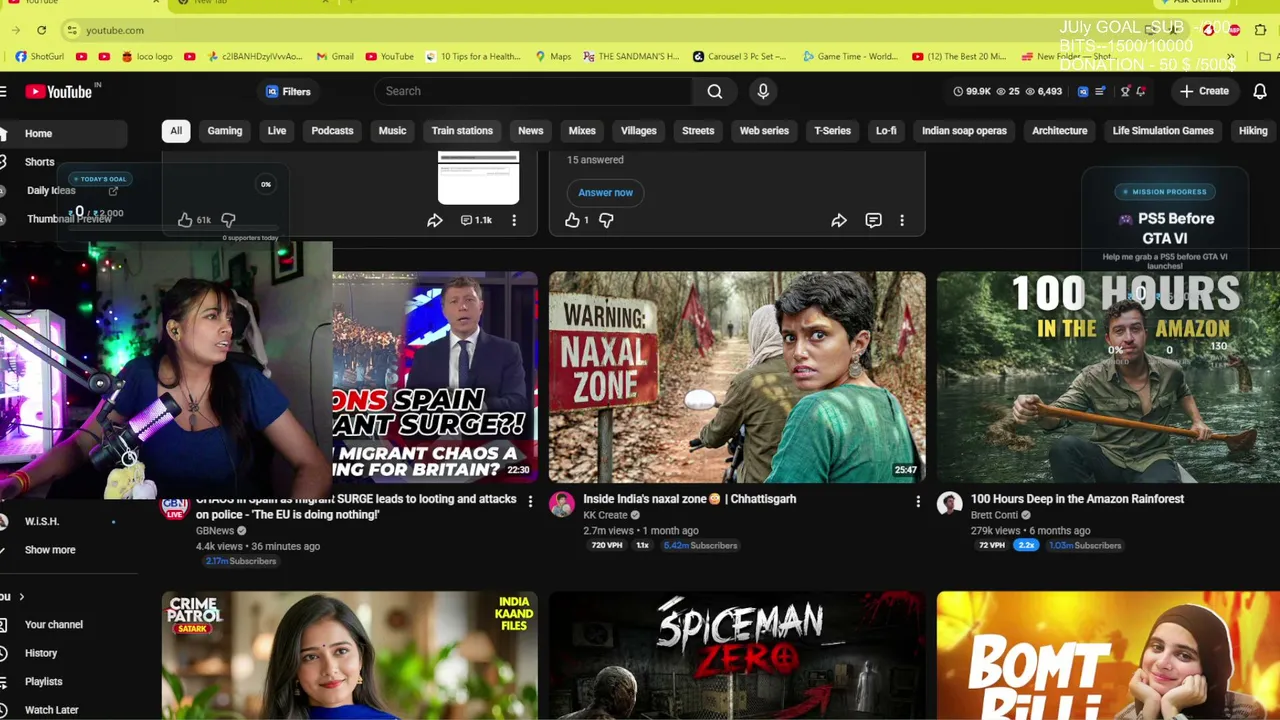This screenshot has width=1280, height=720.
Task: Open more options for GBNews migrant surge video
Action: point(530,501)
